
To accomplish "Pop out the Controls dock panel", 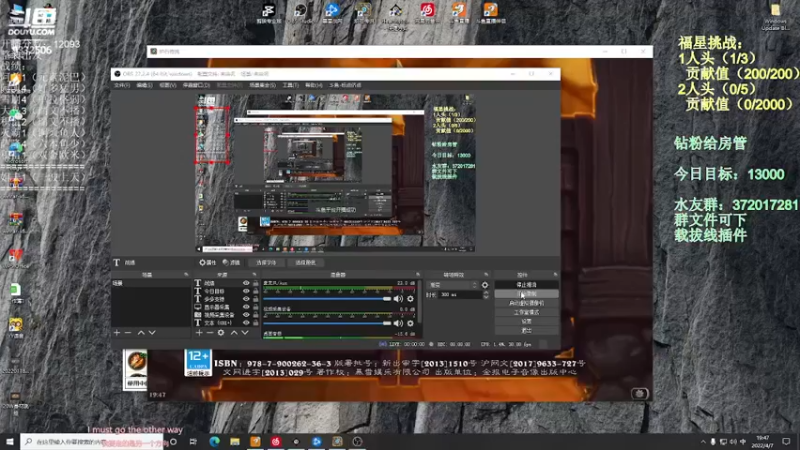I will pyautogui.click(x=555, y=274).
